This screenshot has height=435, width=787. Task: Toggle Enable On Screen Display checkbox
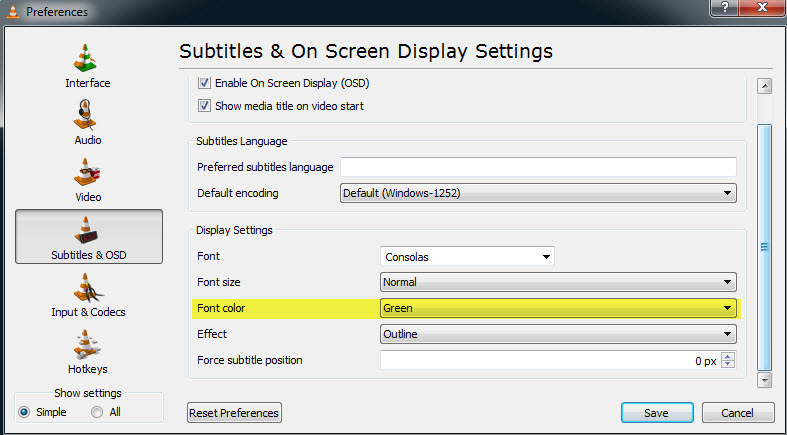[204, 82]
